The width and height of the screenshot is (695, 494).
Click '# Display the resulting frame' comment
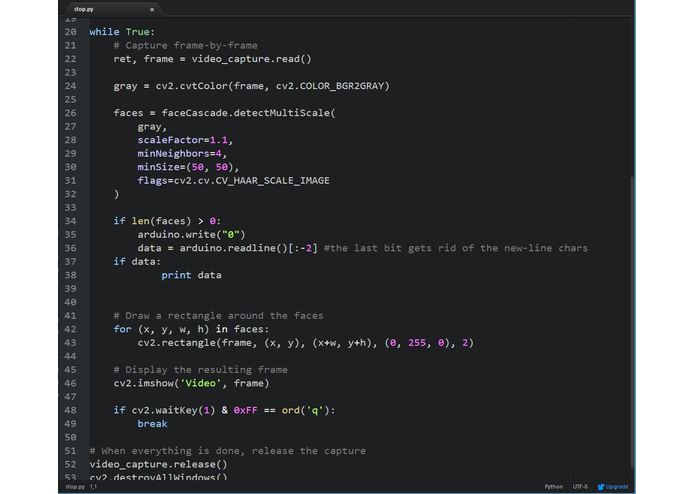click(x=200, y=370)
